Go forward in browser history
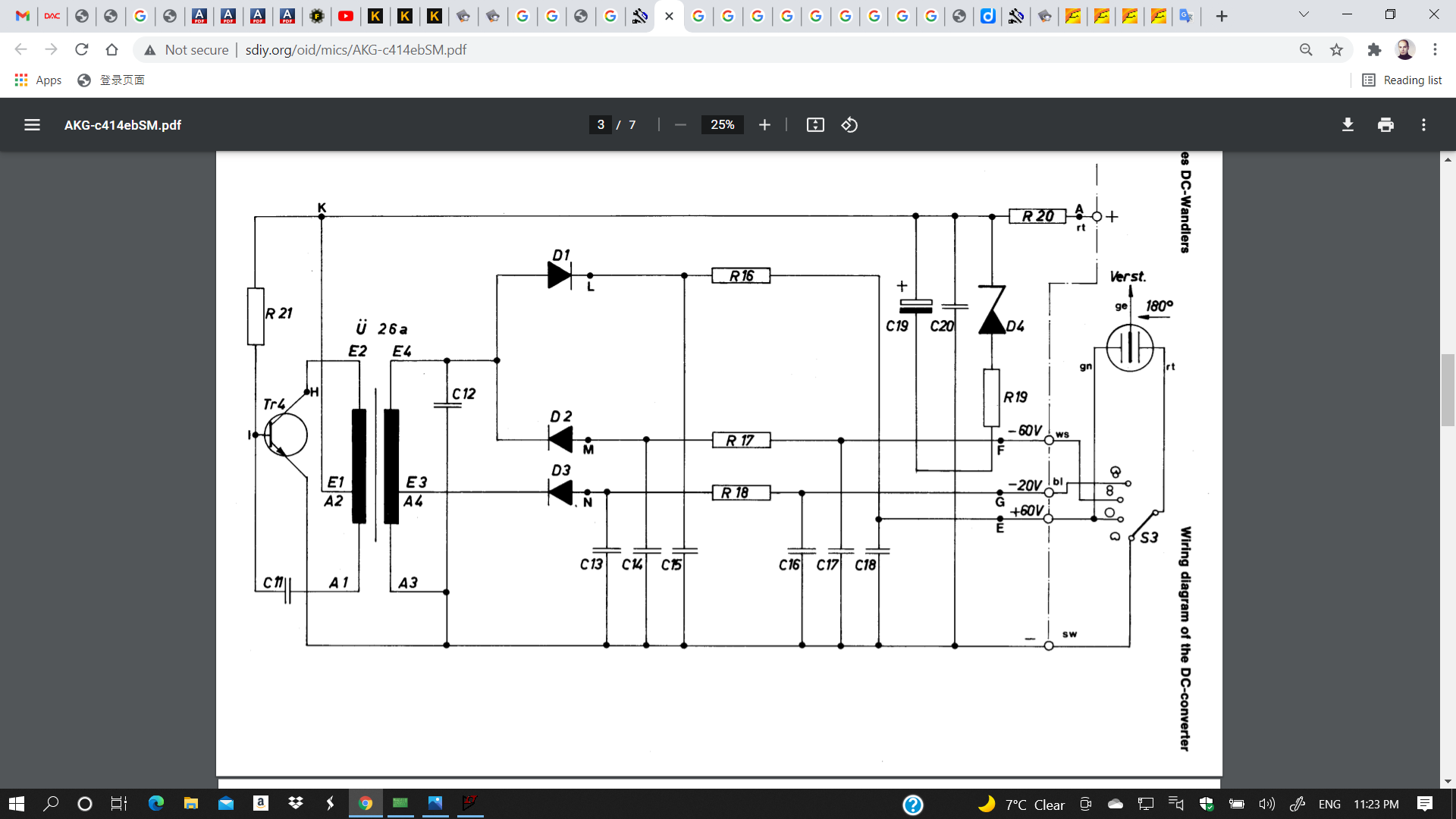Viewport: 1456px width, 819px height. pos(51,49)
